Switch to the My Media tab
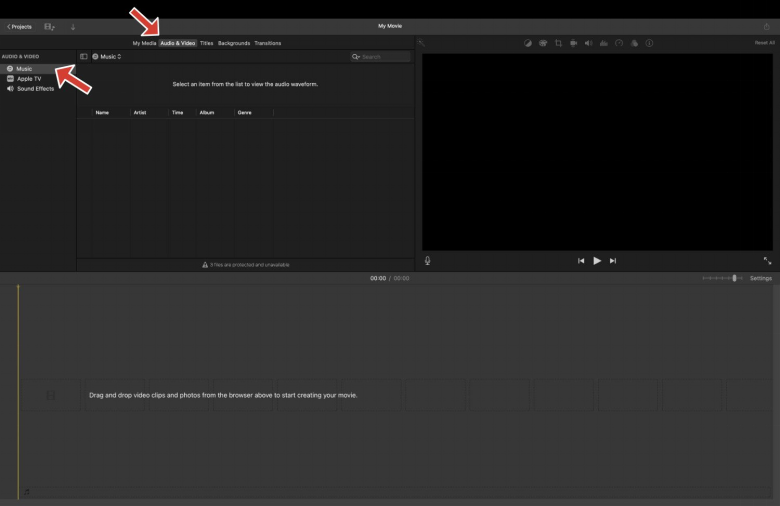This screenshot has width=780, height=506. [144, 43]
